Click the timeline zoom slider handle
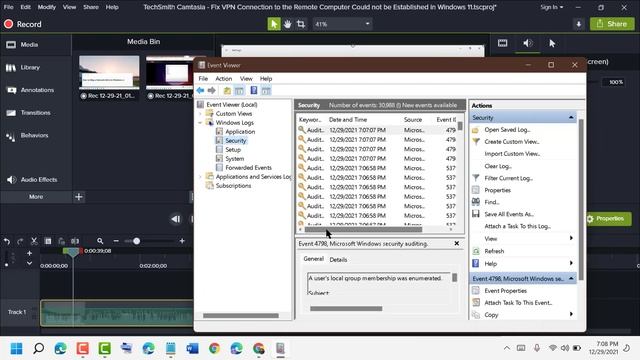 click(137, 241)
